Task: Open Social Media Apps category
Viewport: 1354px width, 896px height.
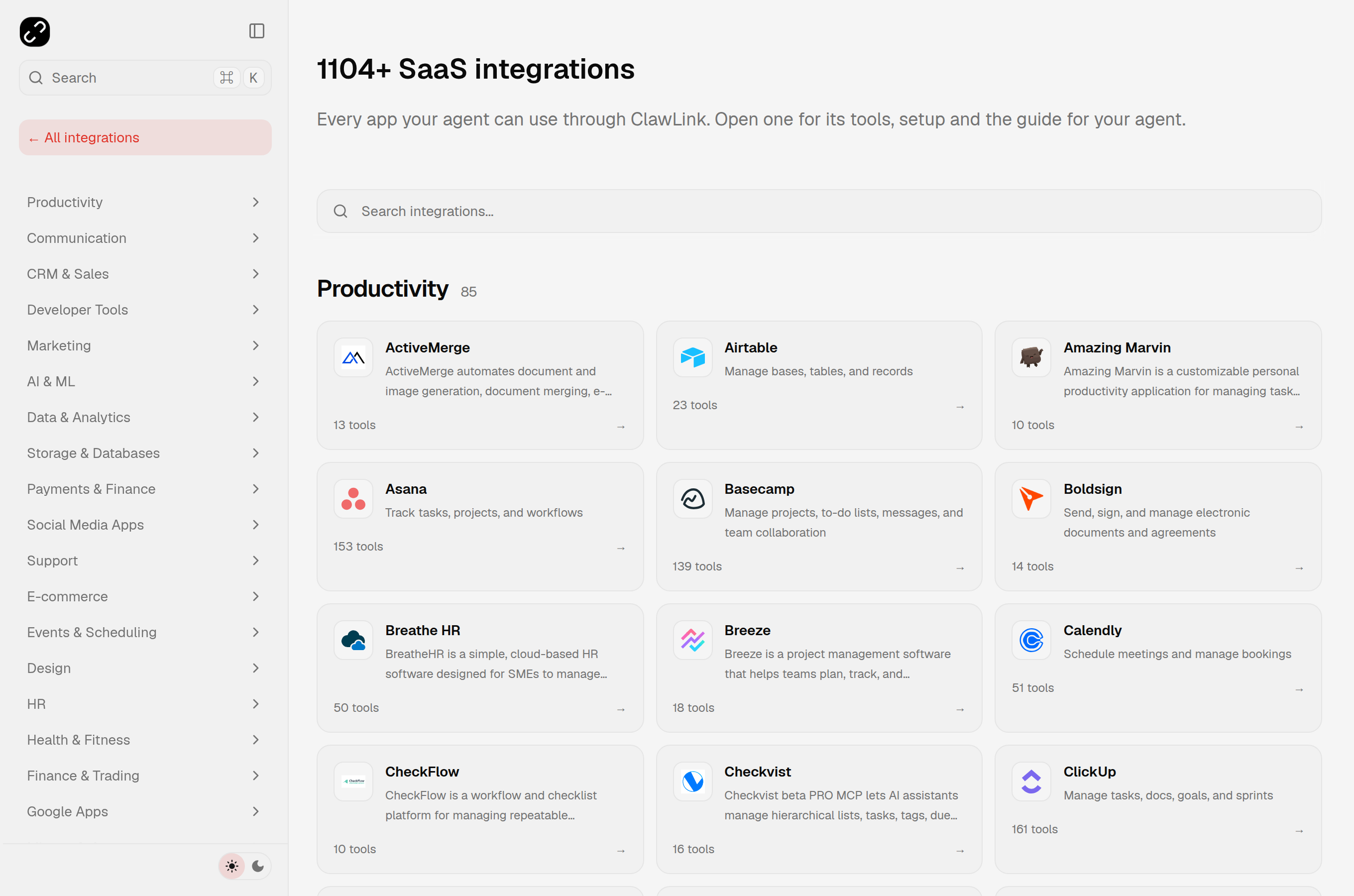Action: click(x=144, y=525)
